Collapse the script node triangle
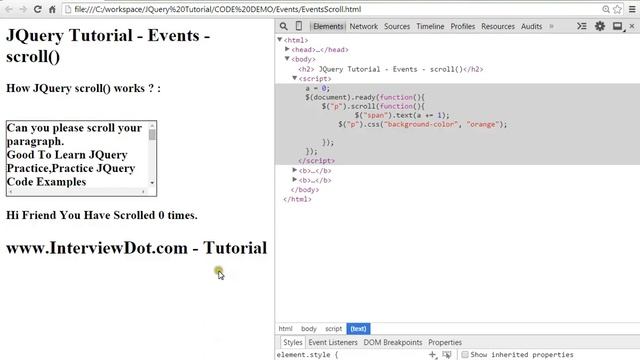 (x=295, y=78)
